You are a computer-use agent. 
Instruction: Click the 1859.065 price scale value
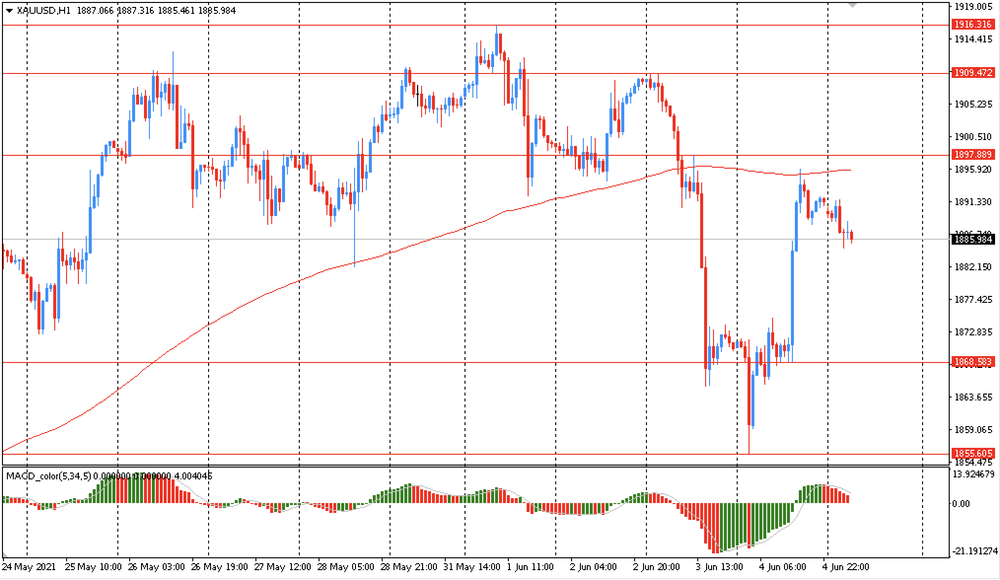point(973,430)
